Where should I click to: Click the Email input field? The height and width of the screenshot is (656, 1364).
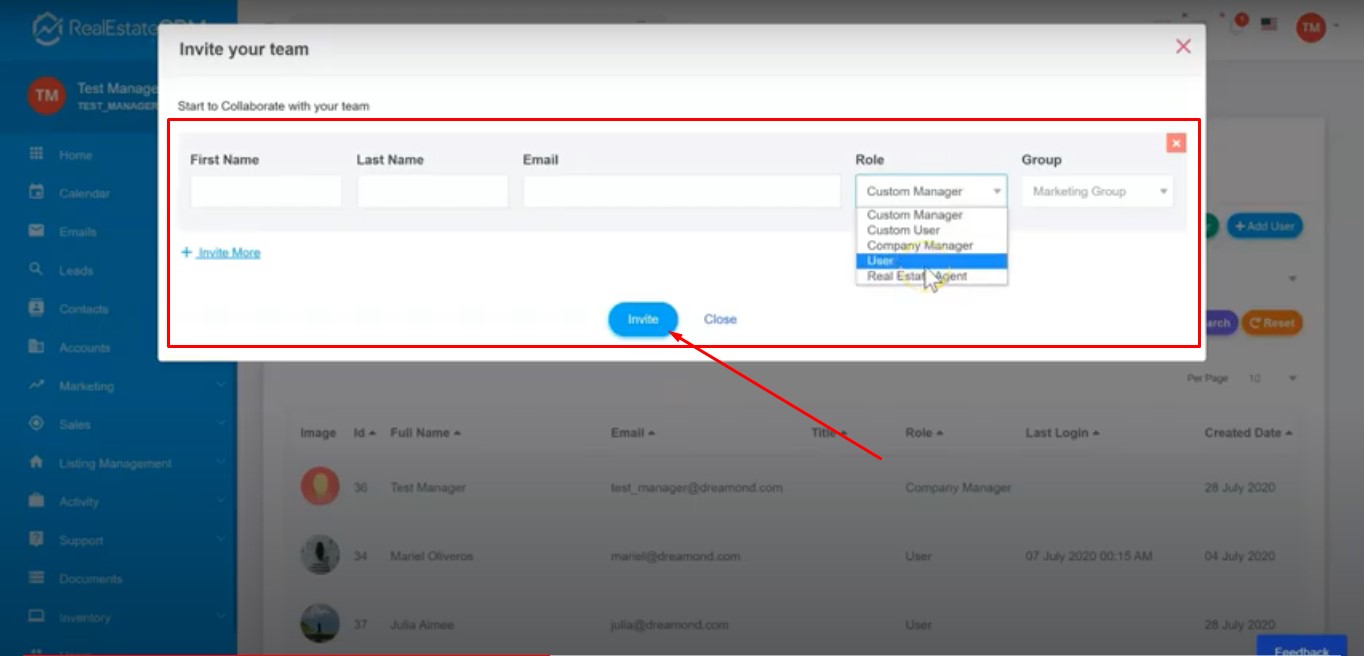681,191
